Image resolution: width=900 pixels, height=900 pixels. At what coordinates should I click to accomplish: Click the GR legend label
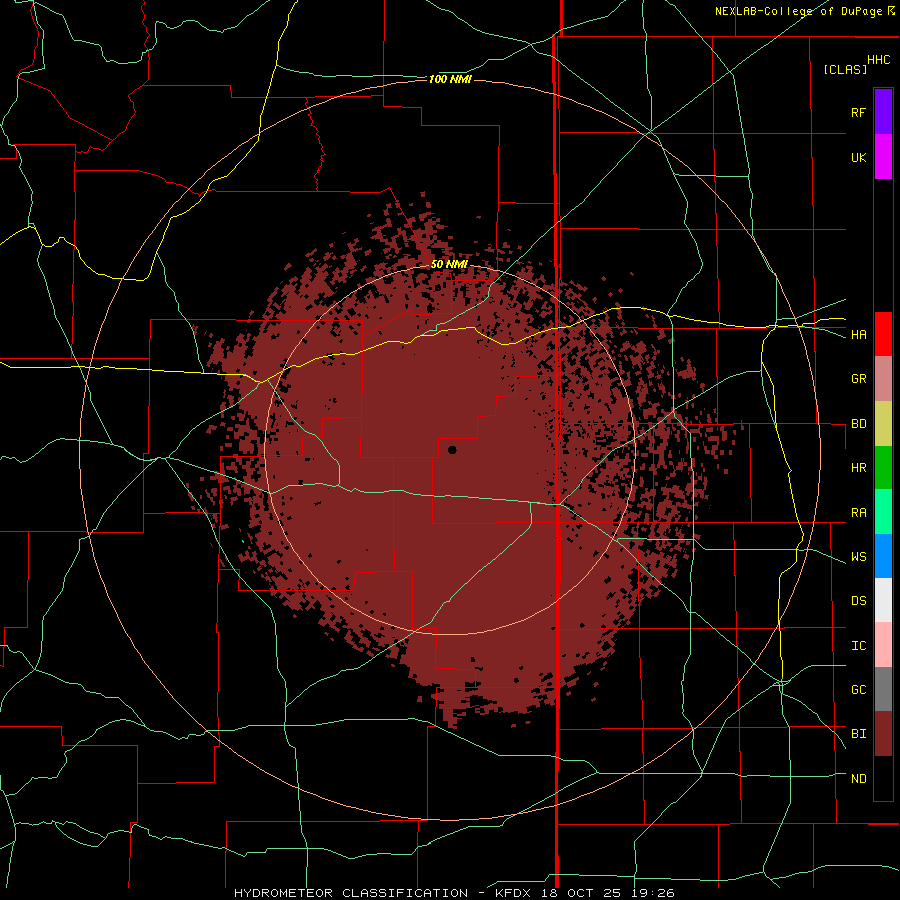[858, 379]
